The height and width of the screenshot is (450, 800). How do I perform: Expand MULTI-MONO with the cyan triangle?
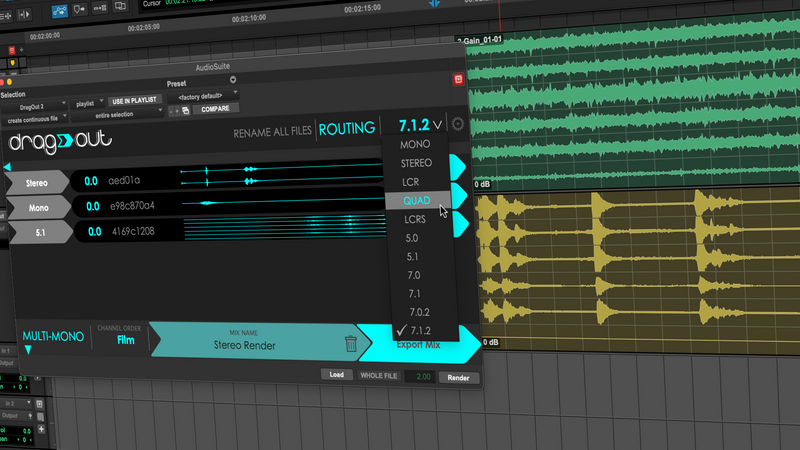pyautogui.click(x=28, y=350)
